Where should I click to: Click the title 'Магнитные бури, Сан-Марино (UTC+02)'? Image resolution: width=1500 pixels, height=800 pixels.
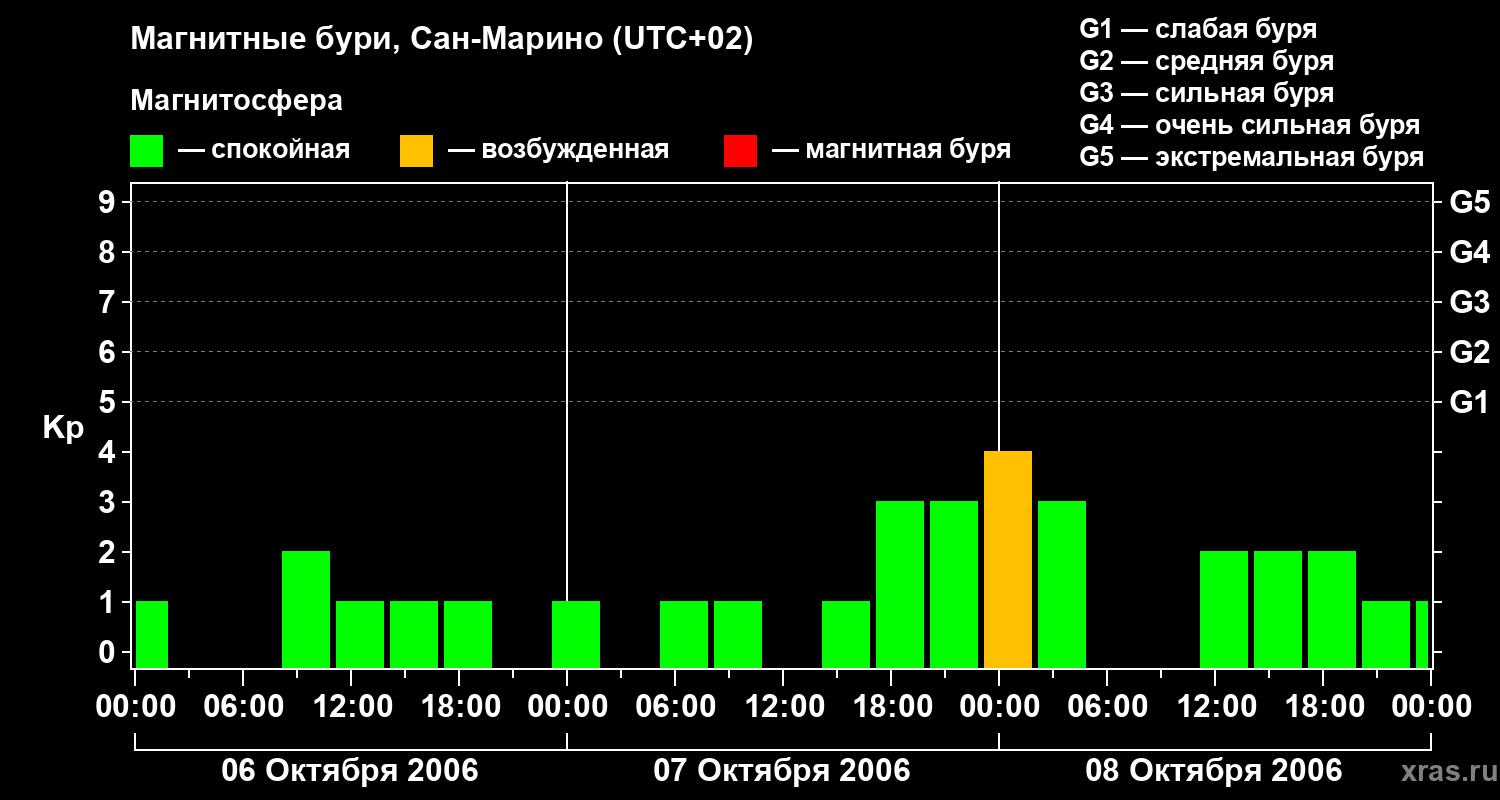(x=441, y=39)
